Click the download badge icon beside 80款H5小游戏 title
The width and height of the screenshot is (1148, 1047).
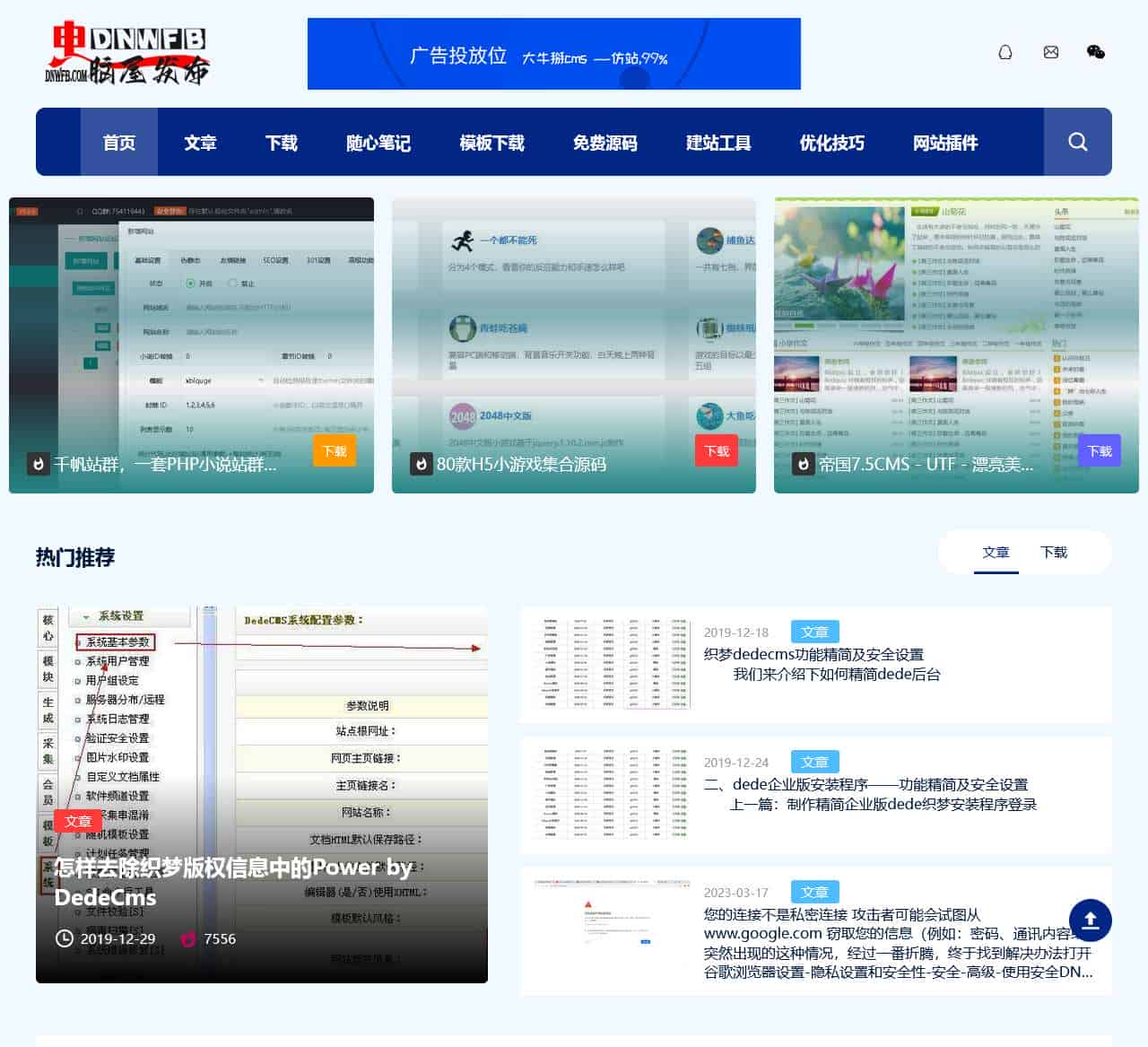[420, 465]
